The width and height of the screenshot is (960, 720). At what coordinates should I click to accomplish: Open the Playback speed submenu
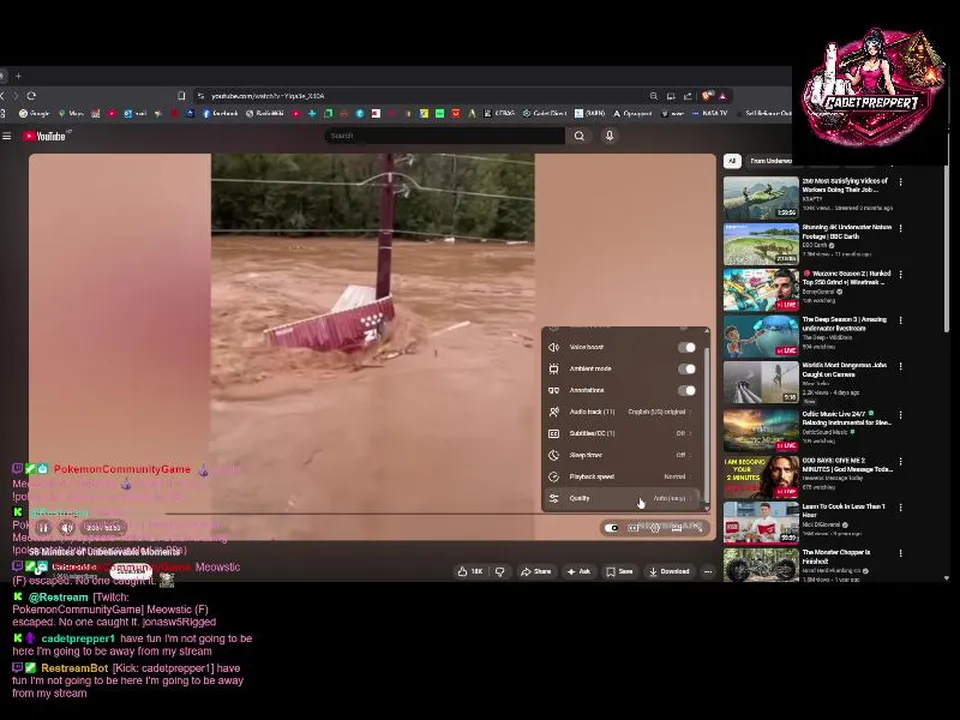pos(622,476)
